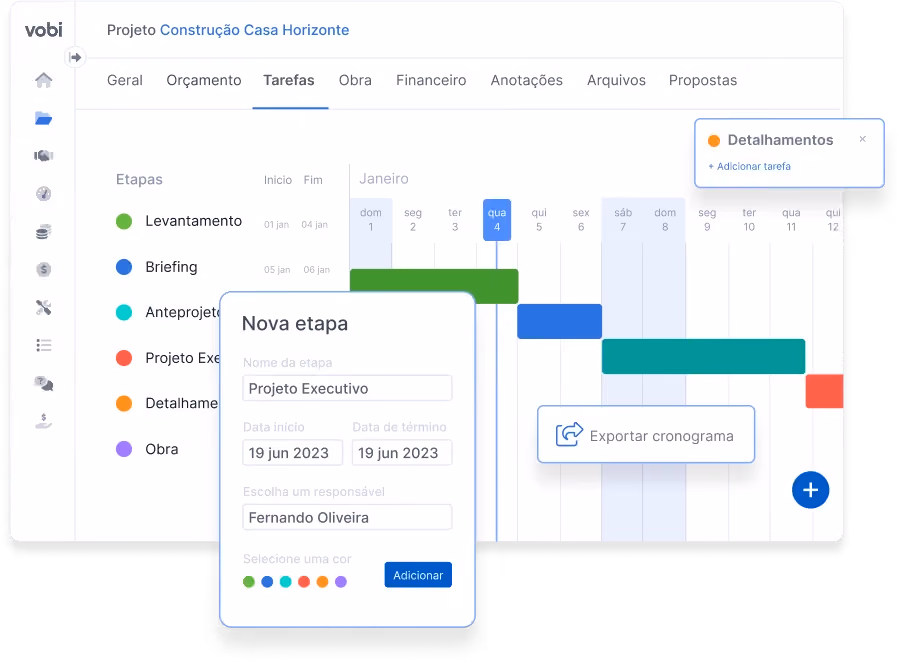Image resolution: width=903 pixels, height=664 pixels.
Task: Select the blue folder projects icon
Action: pos(44,118)
